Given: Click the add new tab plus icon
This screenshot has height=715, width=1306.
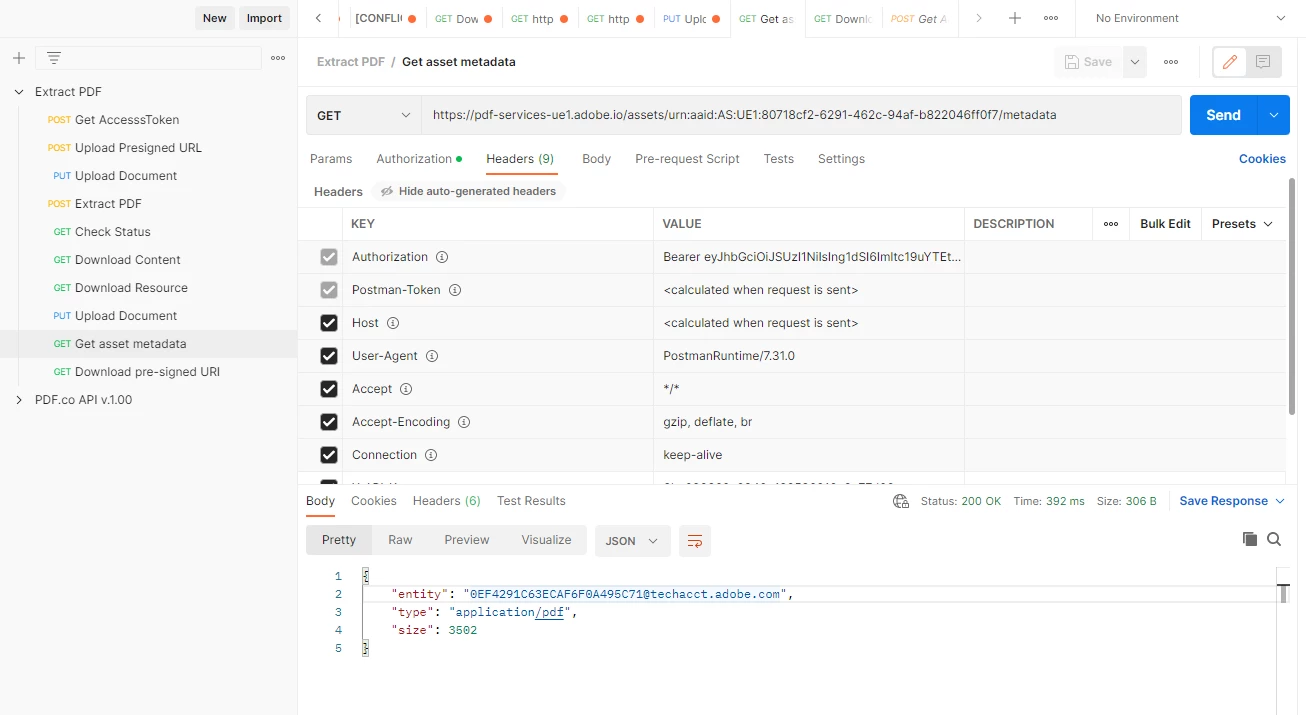Looking at the screenshot, I should 1015,18.
